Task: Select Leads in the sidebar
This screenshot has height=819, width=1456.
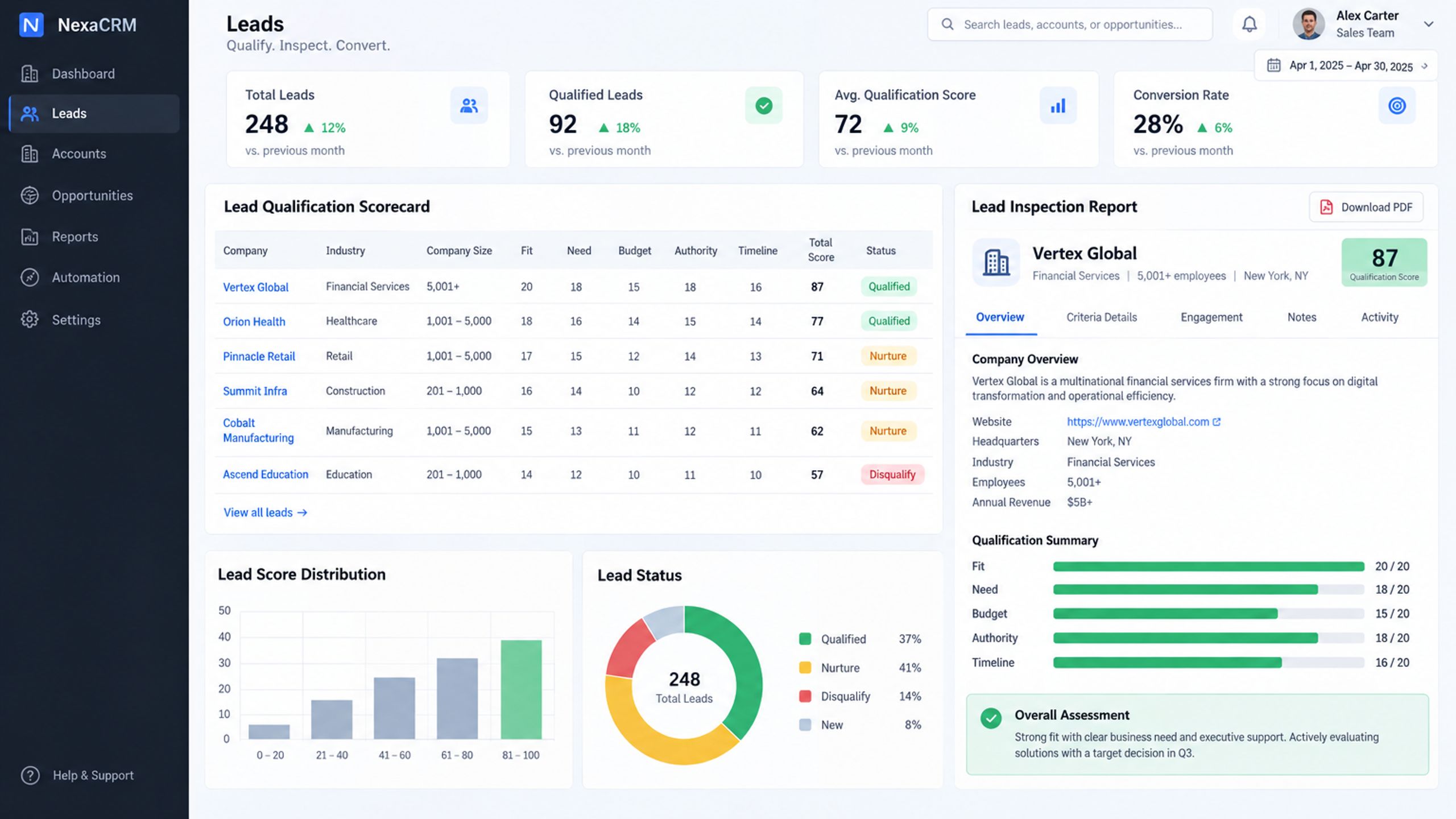Action: click(94, 113)
